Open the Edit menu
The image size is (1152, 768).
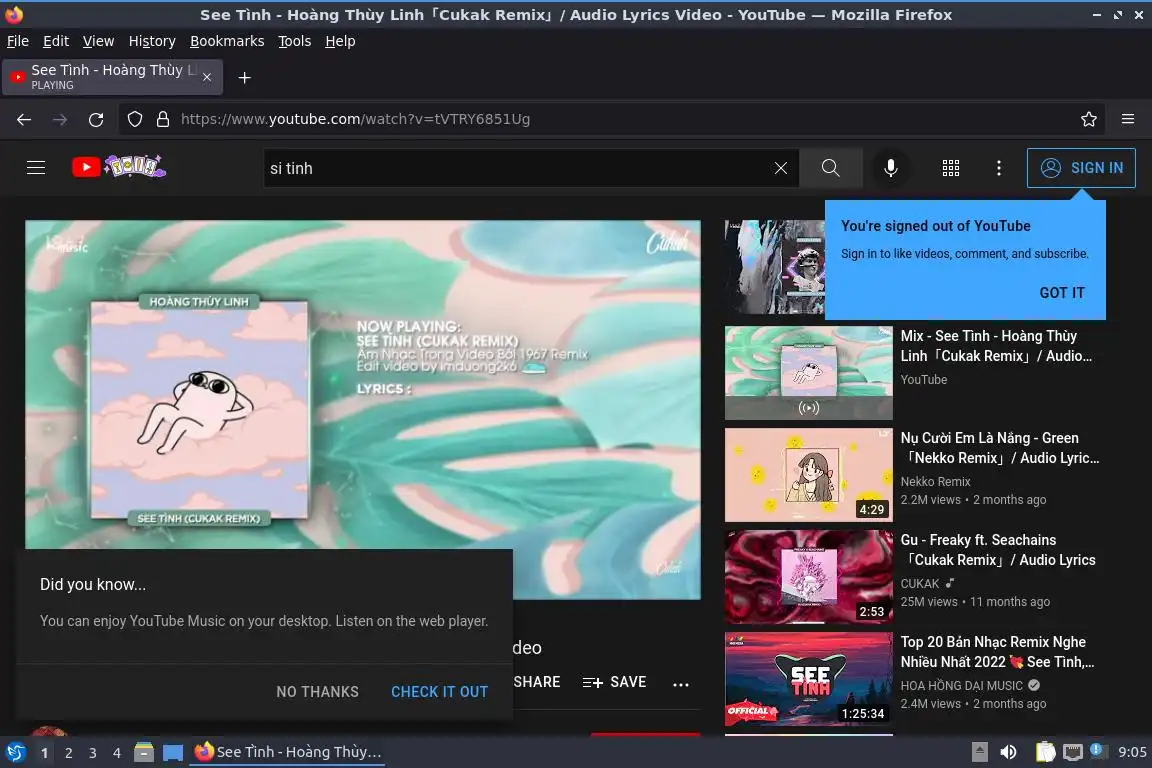pyautogui.click(x=56, y=41)
